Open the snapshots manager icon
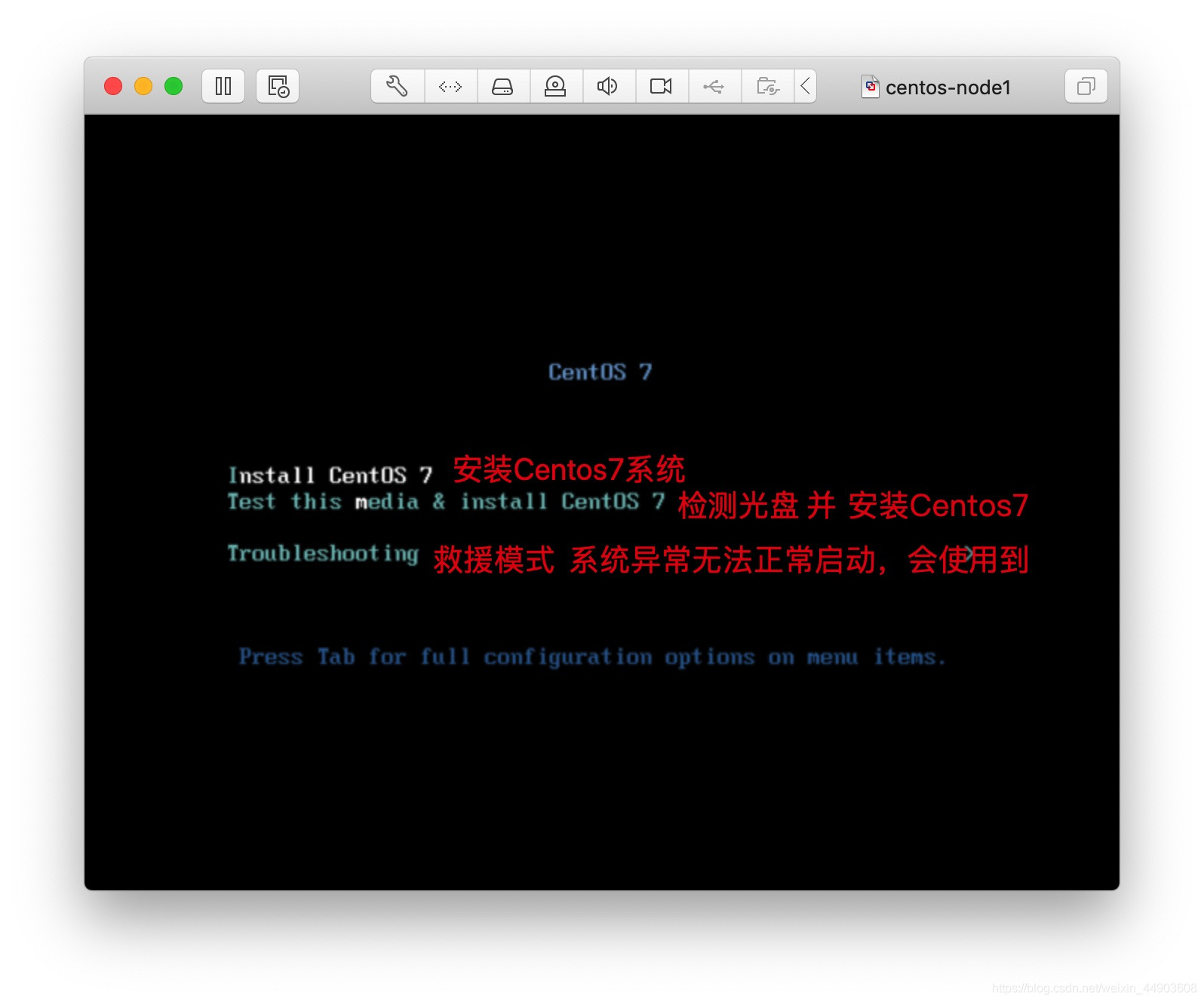The width and height of the screenshot is (1204, 1002). pos(278,86)
